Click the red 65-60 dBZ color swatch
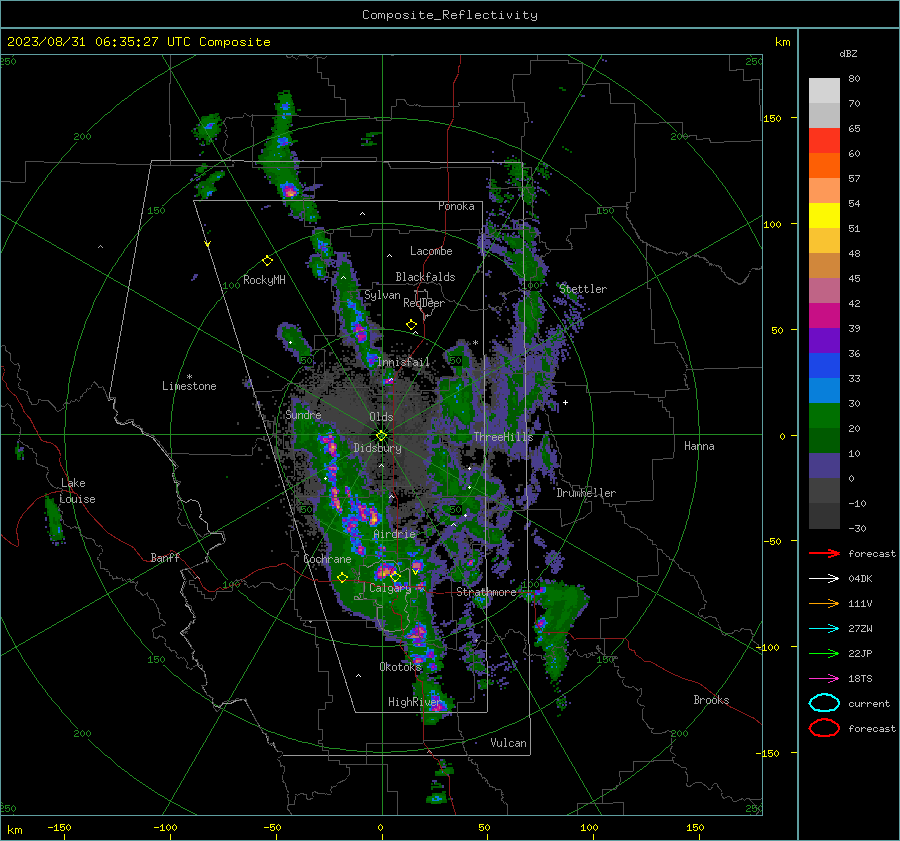This screenshot has height=841, width=900. [824, 141]
